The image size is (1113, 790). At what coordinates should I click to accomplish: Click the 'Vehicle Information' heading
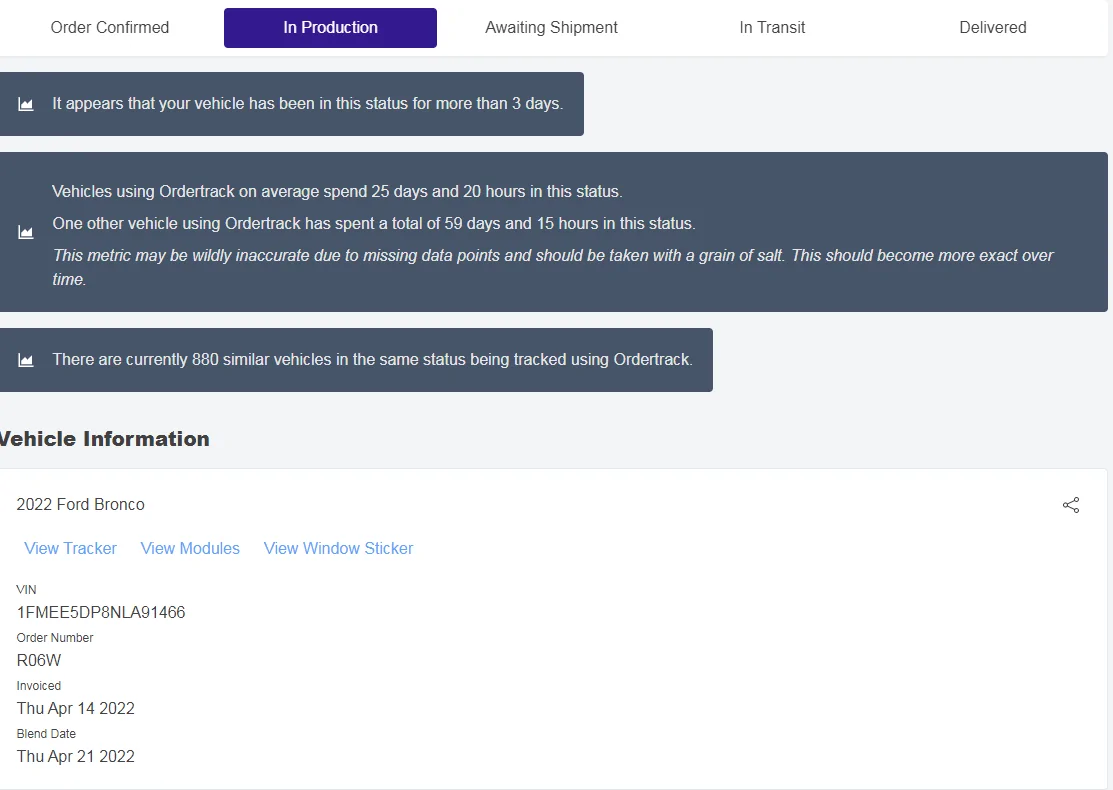pos(104,439)
